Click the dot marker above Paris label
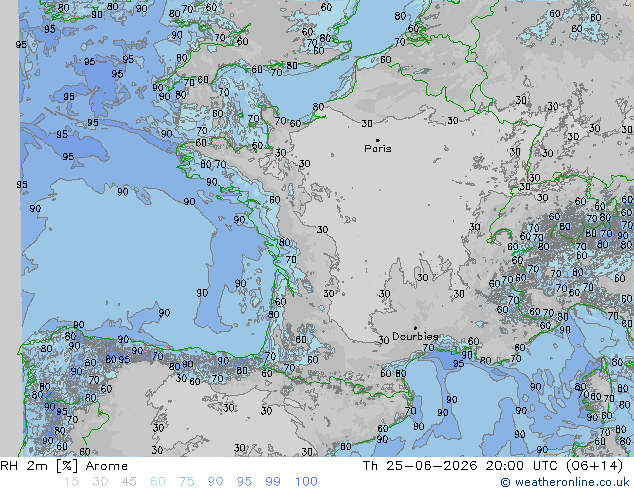 [378, 140]
